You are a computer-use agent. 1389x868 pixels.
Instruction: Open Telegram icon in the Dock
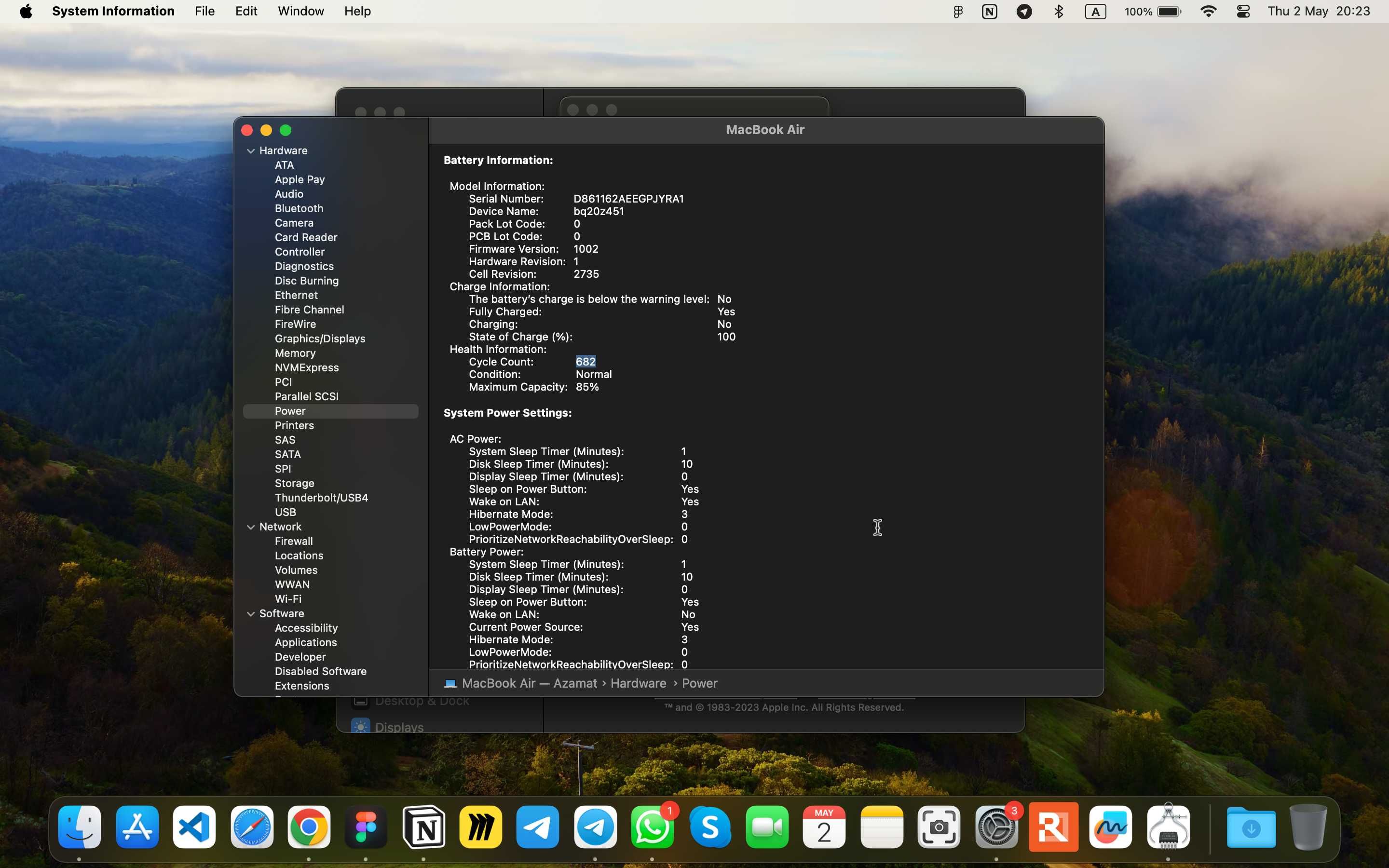537,827
